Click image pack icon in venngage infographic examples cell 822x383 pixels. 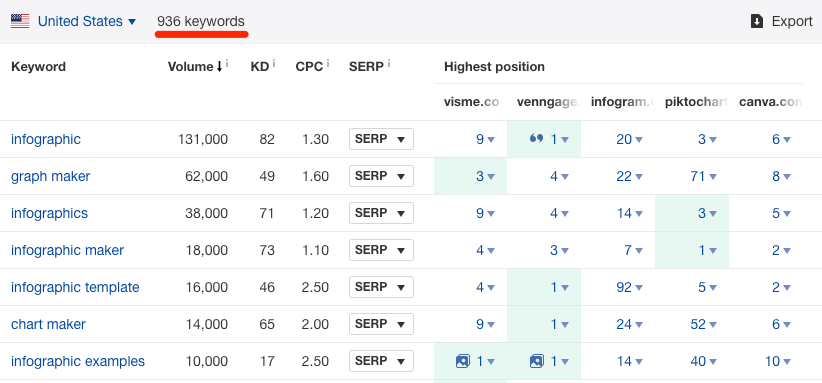pos(537,361)
